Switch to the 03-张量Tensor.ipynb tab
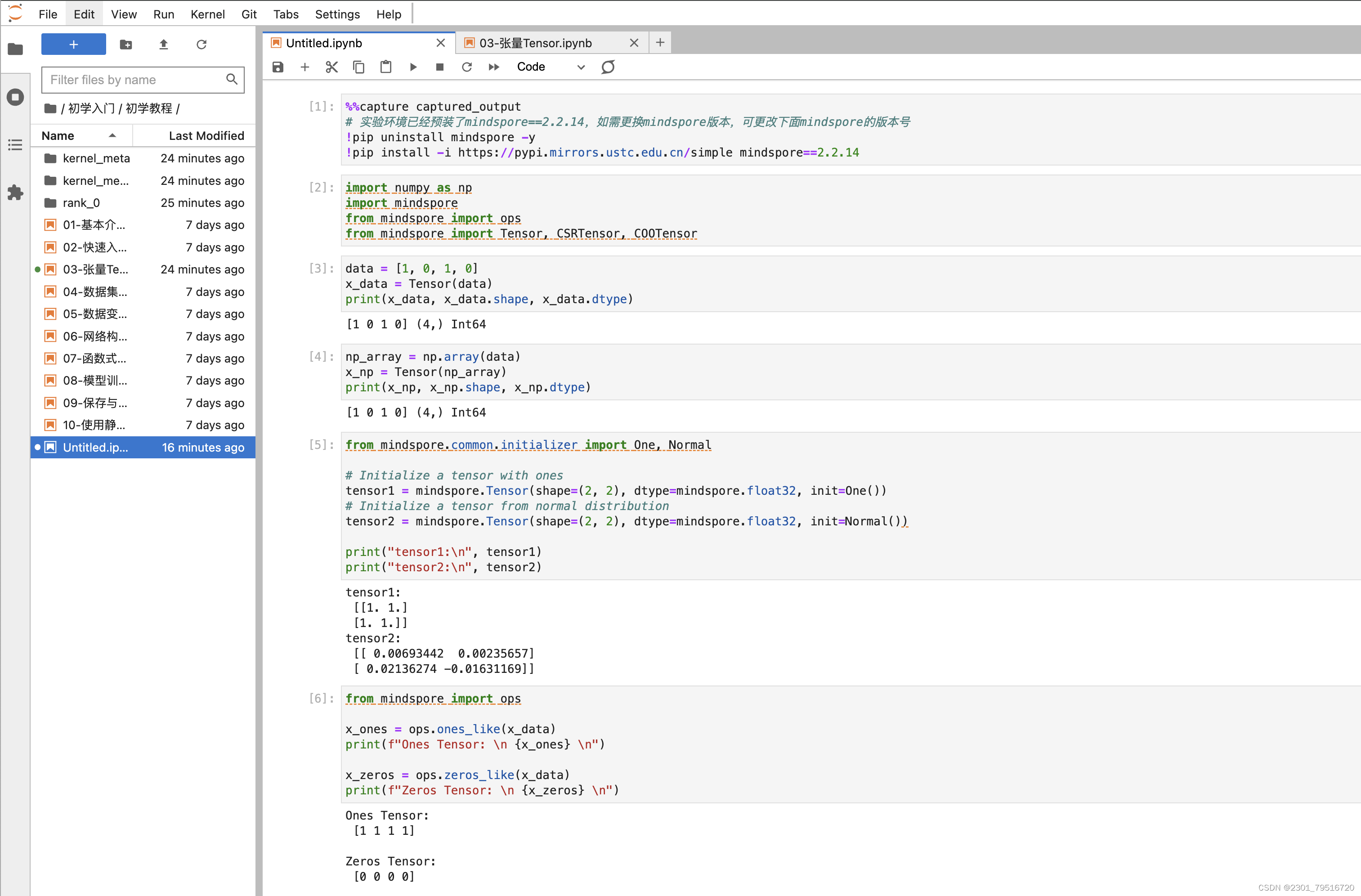1361x896 pixels. click(x=535, y=43)
